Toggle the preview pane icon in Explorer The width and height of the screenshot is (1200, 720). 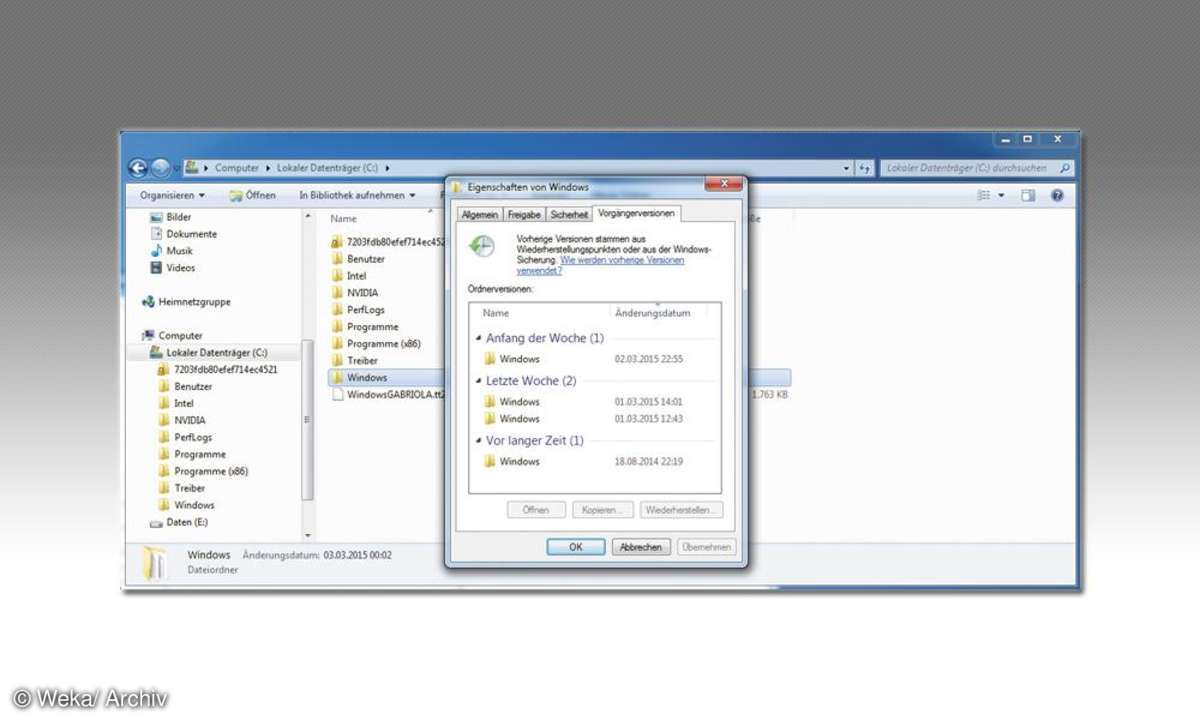pyautogui.click(x=1028, y=196)
